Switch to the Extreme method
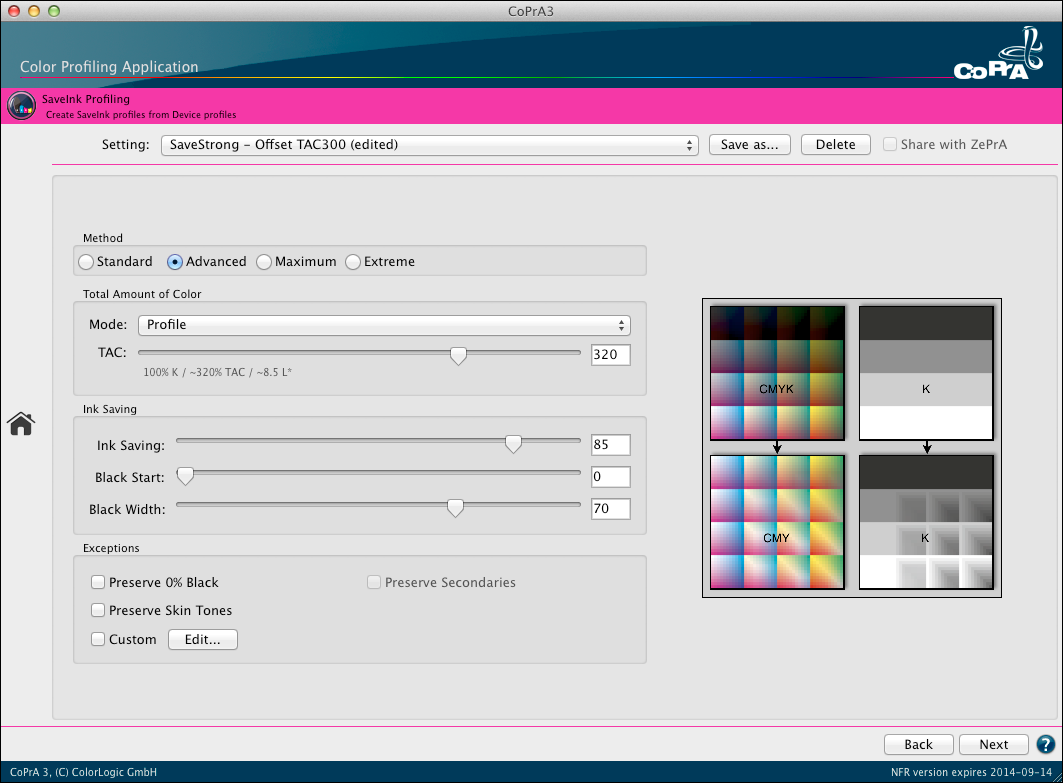This screenshot has width=1063, height=783. [x=352, y=261]
